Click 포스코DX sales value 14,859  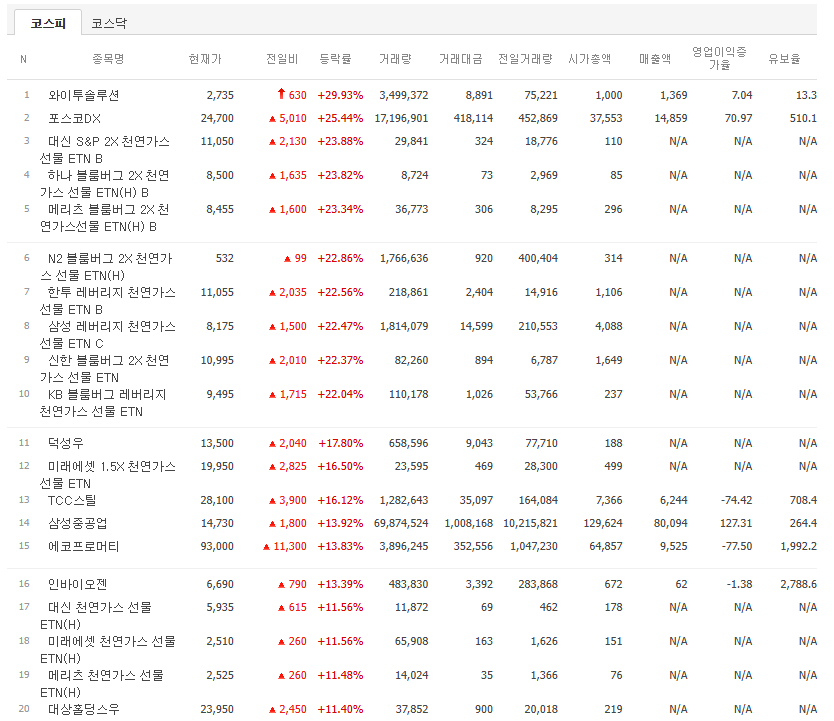point(671,118)
